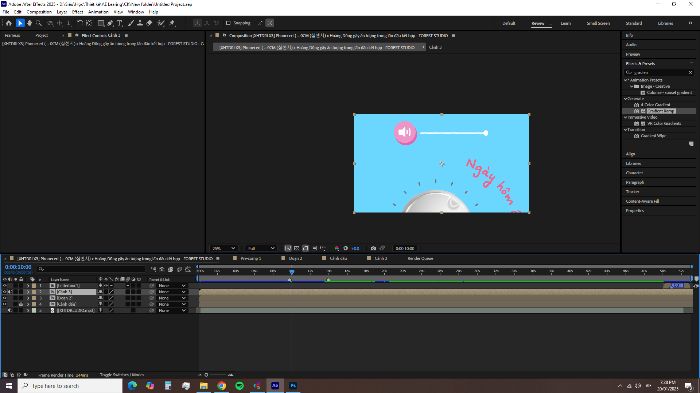Click layer 2 label color swatch
The width and height of the screenshot is (700, 393).
coord(34,292)
